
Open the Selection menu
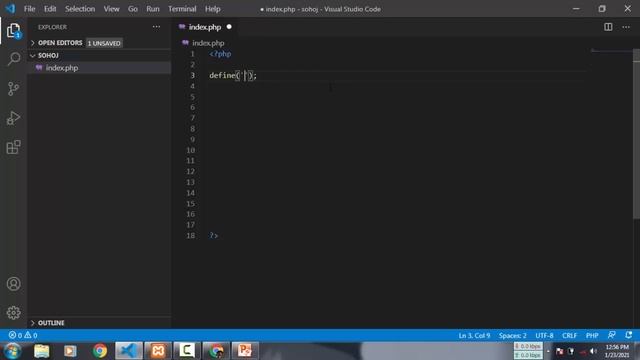pyautogui.click(x=80, y=9)
